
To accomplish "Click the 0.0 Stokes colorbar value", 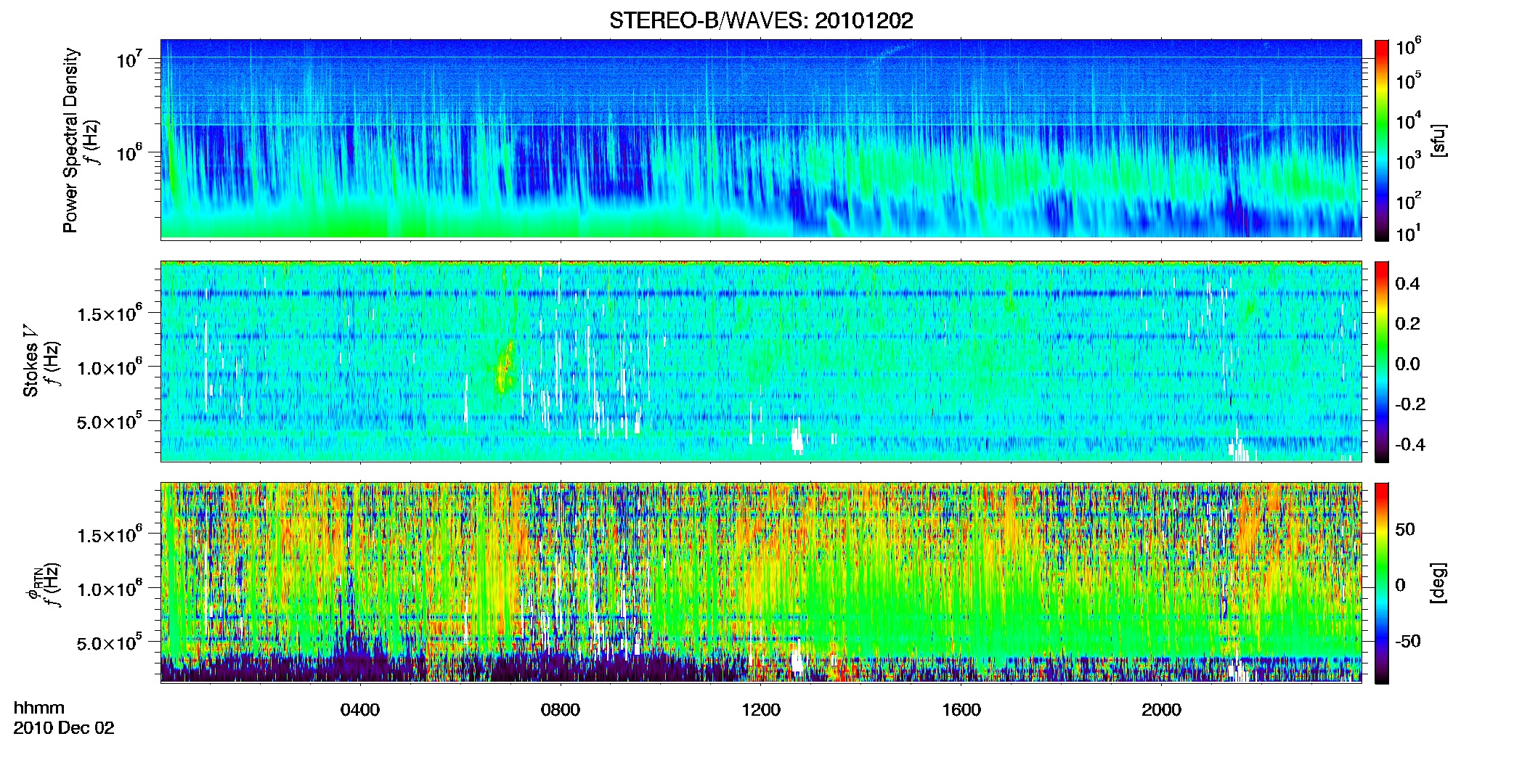I will (1407, 364).
